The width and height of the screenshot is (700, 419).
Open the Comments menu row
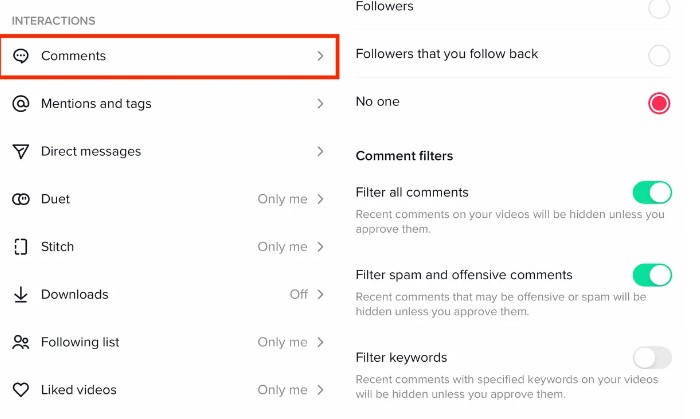click(x=169, y=56)
